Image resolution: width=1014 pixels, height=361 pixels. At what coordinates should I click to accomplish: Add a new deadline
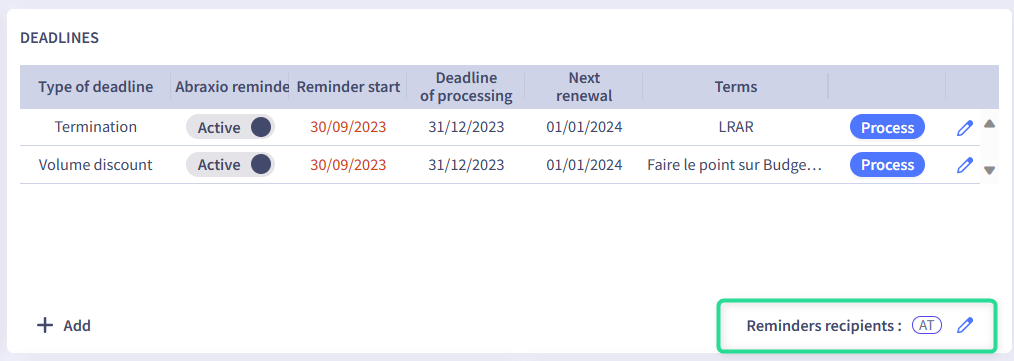(64, 325)
